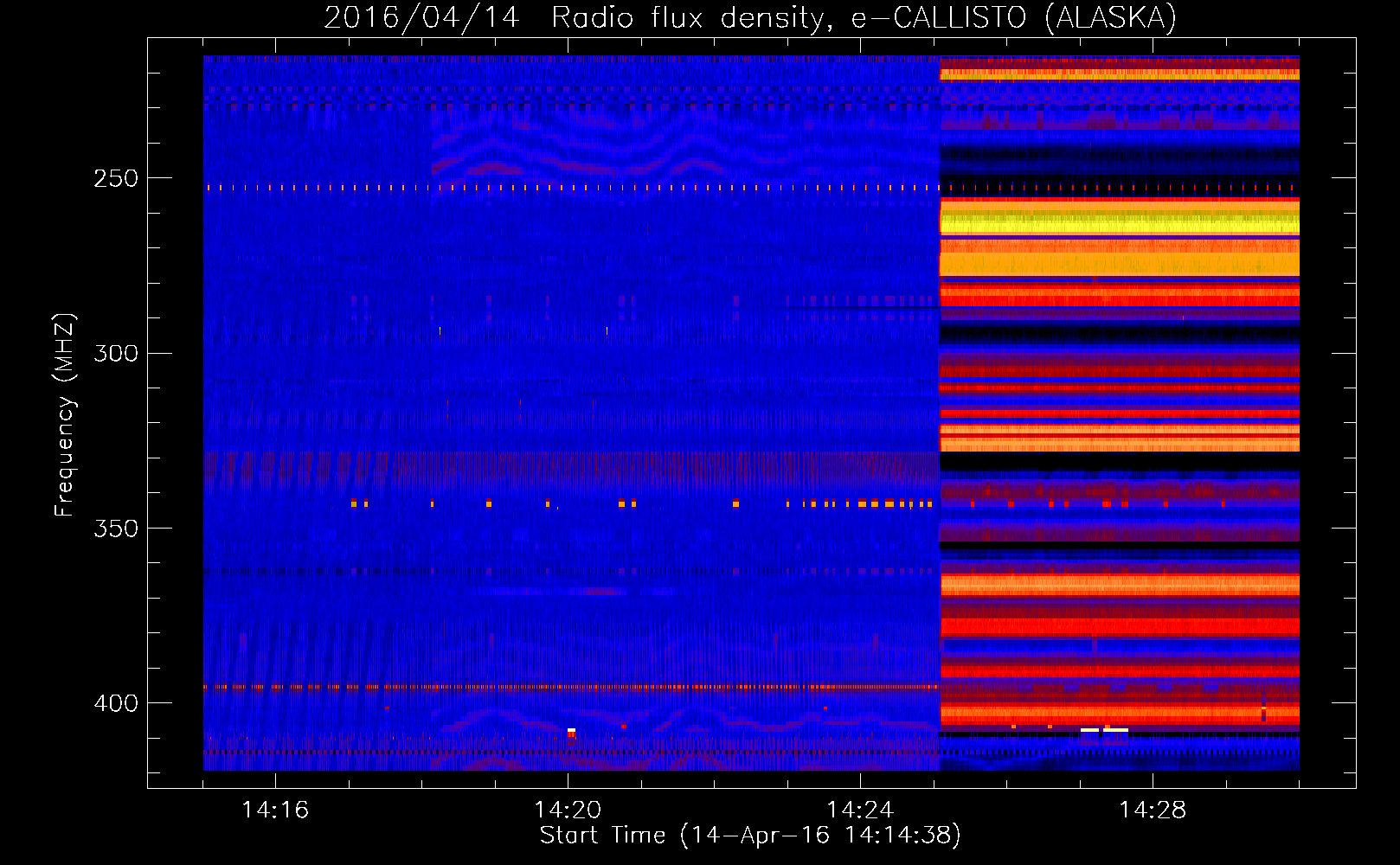1400x865 pixels.
Task: Click the 300 frequency tick label
Action: [x=115, y=353]
